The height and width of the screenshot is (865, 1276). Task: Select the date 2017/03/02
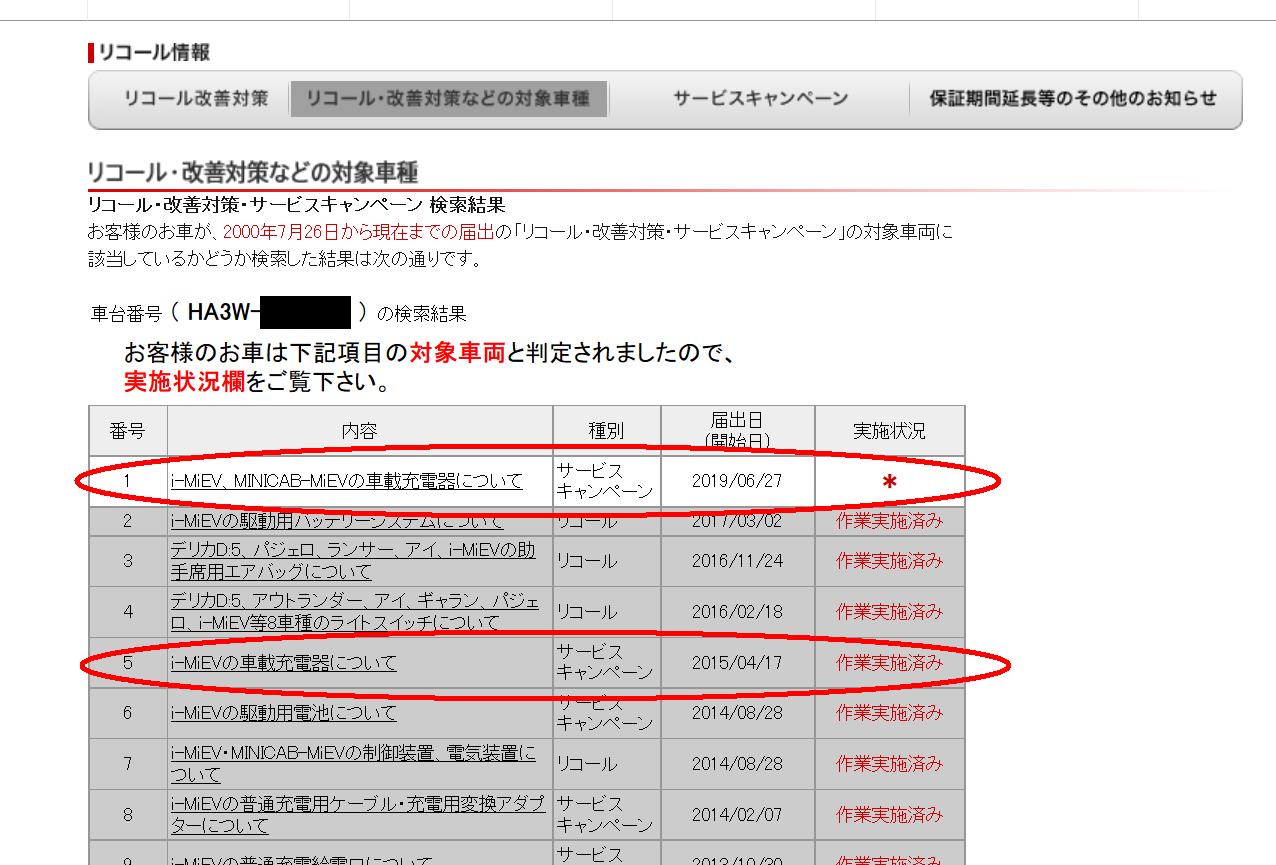click(x=737, y=522)
